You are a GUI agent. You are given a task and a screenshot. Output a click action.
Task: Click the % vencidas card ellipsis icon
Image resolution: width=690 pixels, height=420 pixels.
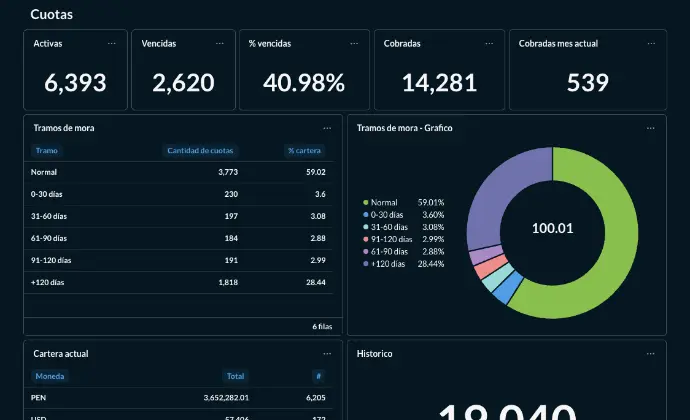point(354,44)
